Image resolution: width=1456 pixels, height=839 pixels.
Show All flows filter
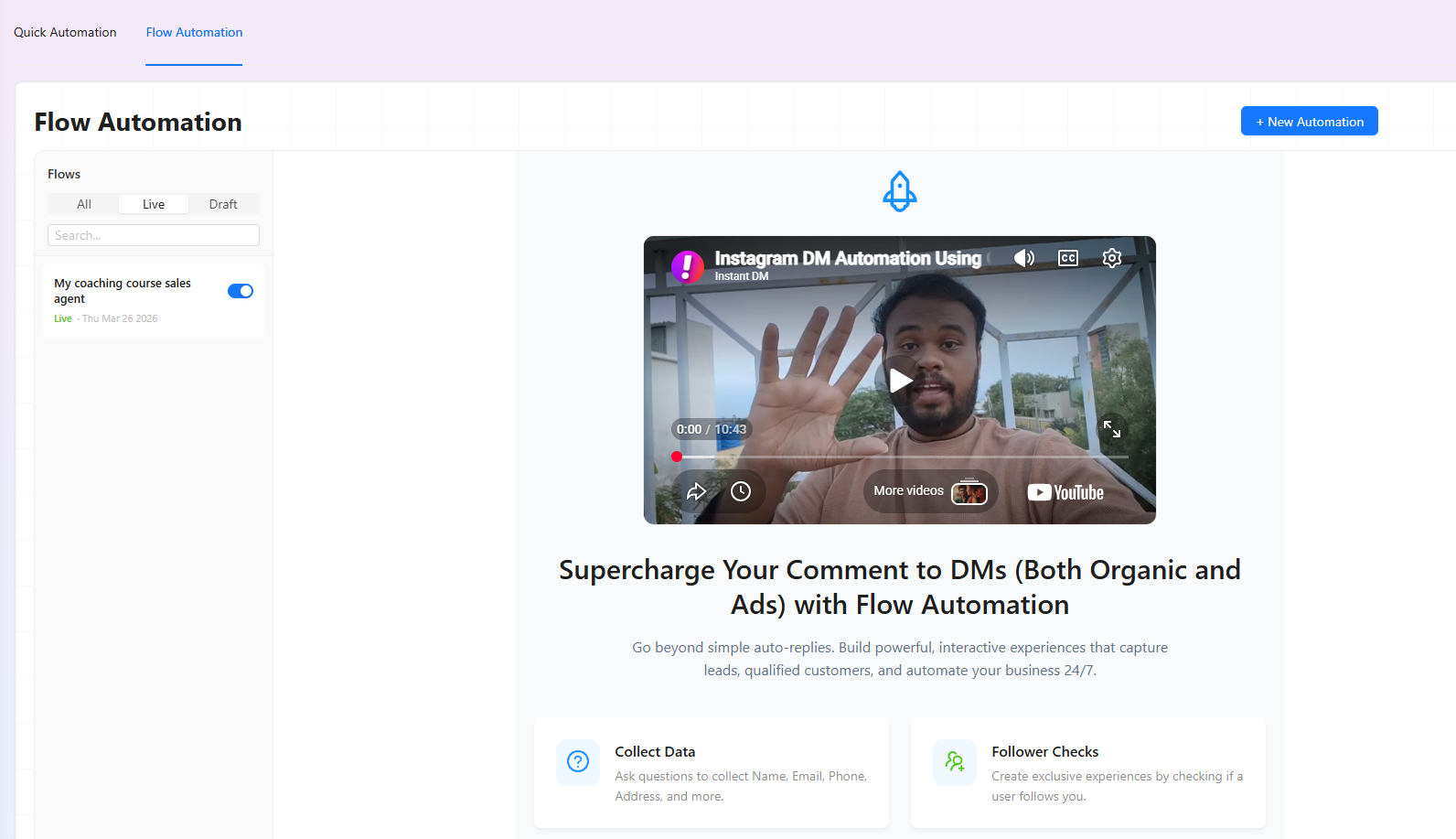point(84,204)
